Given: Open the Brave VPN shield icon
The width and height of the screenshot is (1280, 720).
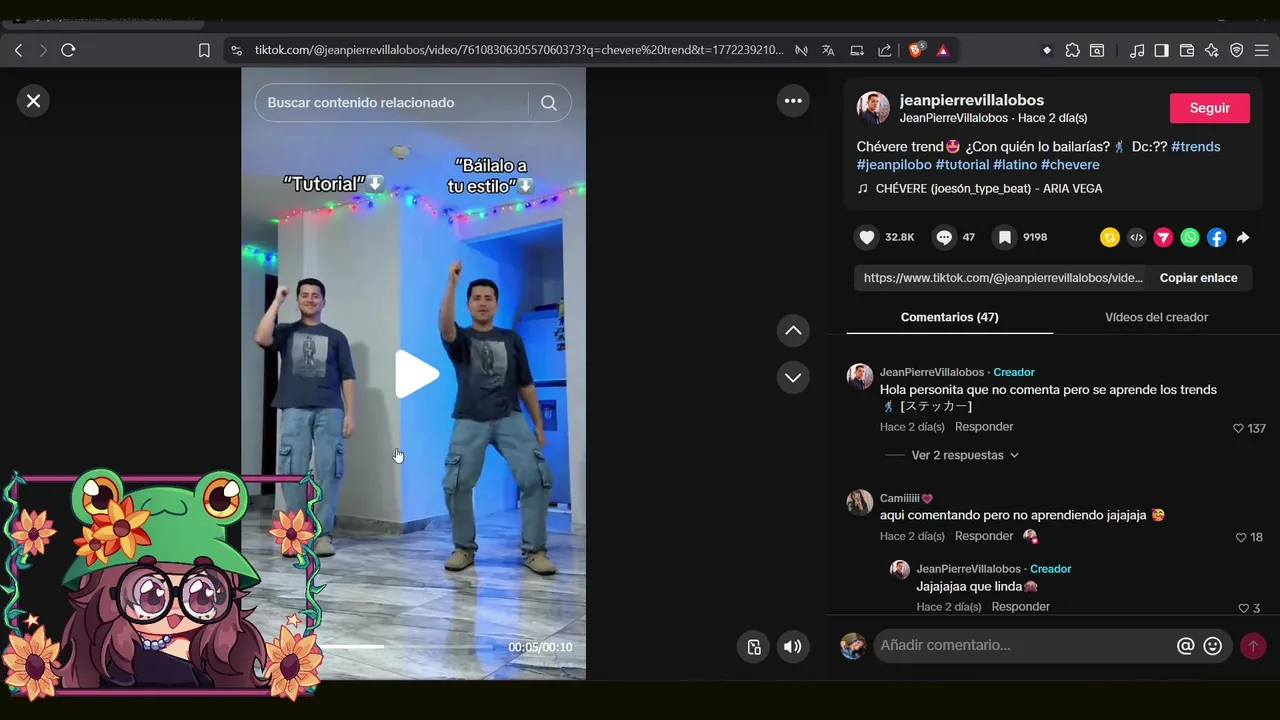Looking at the screenshot, I should (x=1237, y=50).
